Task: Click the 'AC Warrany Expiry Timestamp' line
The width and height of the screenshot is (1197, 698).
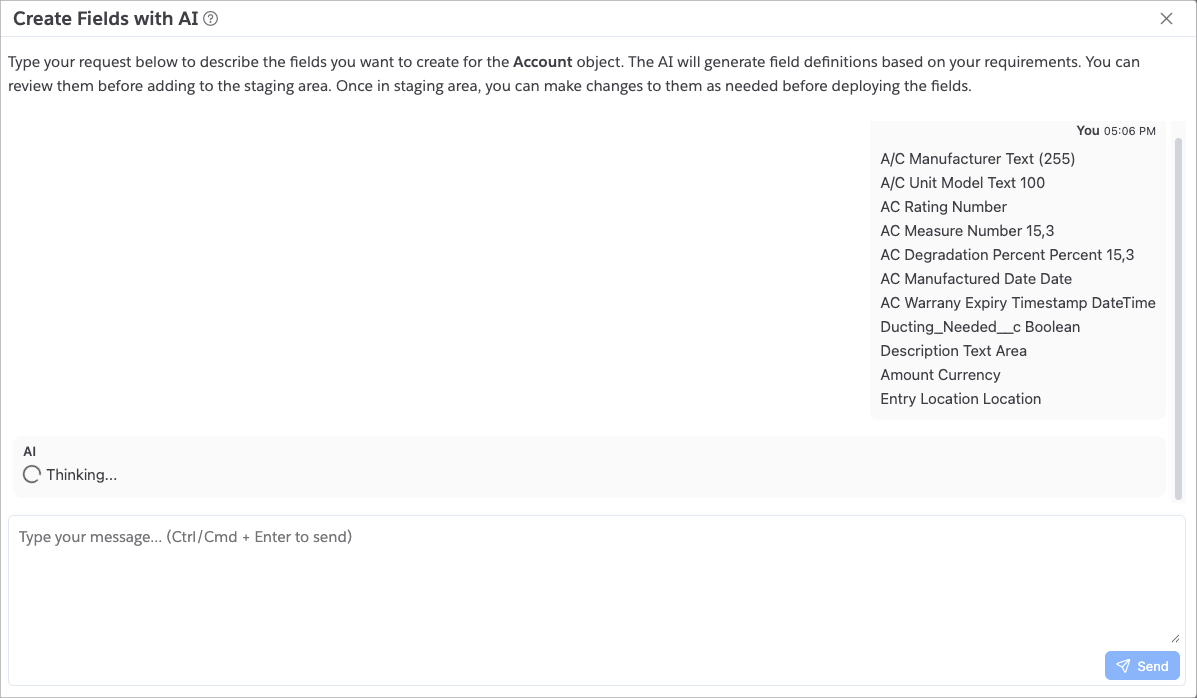Action: point(1017,303)
